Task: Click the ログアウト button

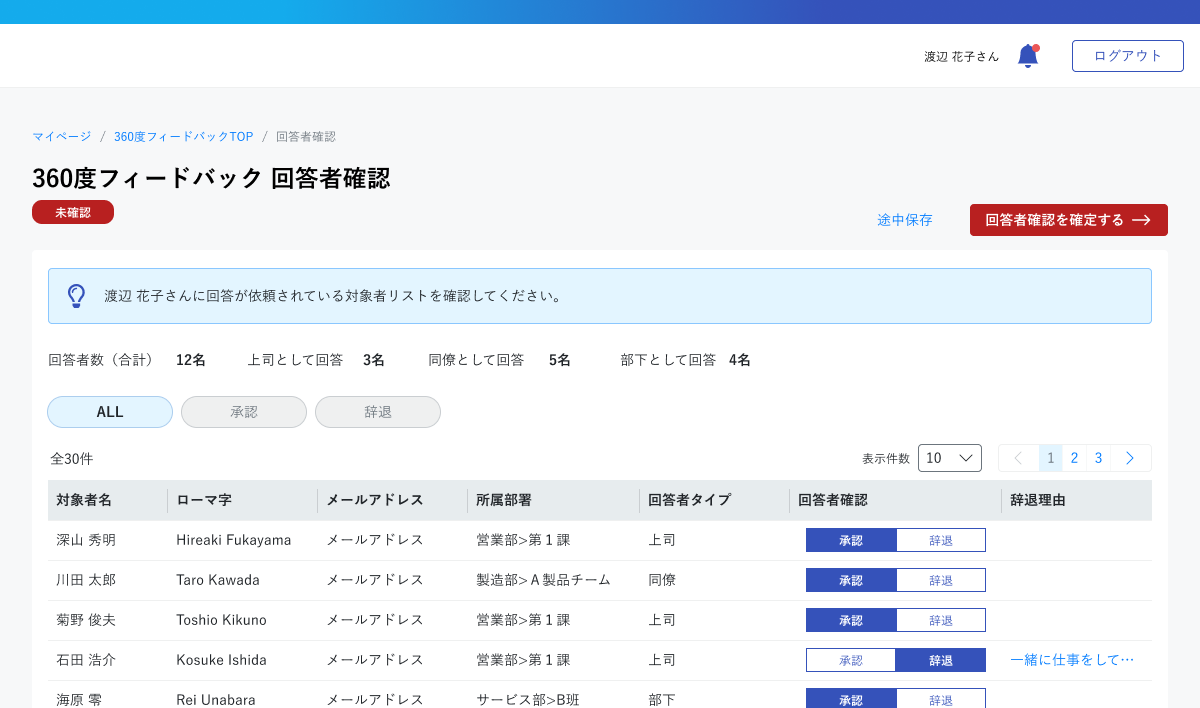Action: (1127, 56)
